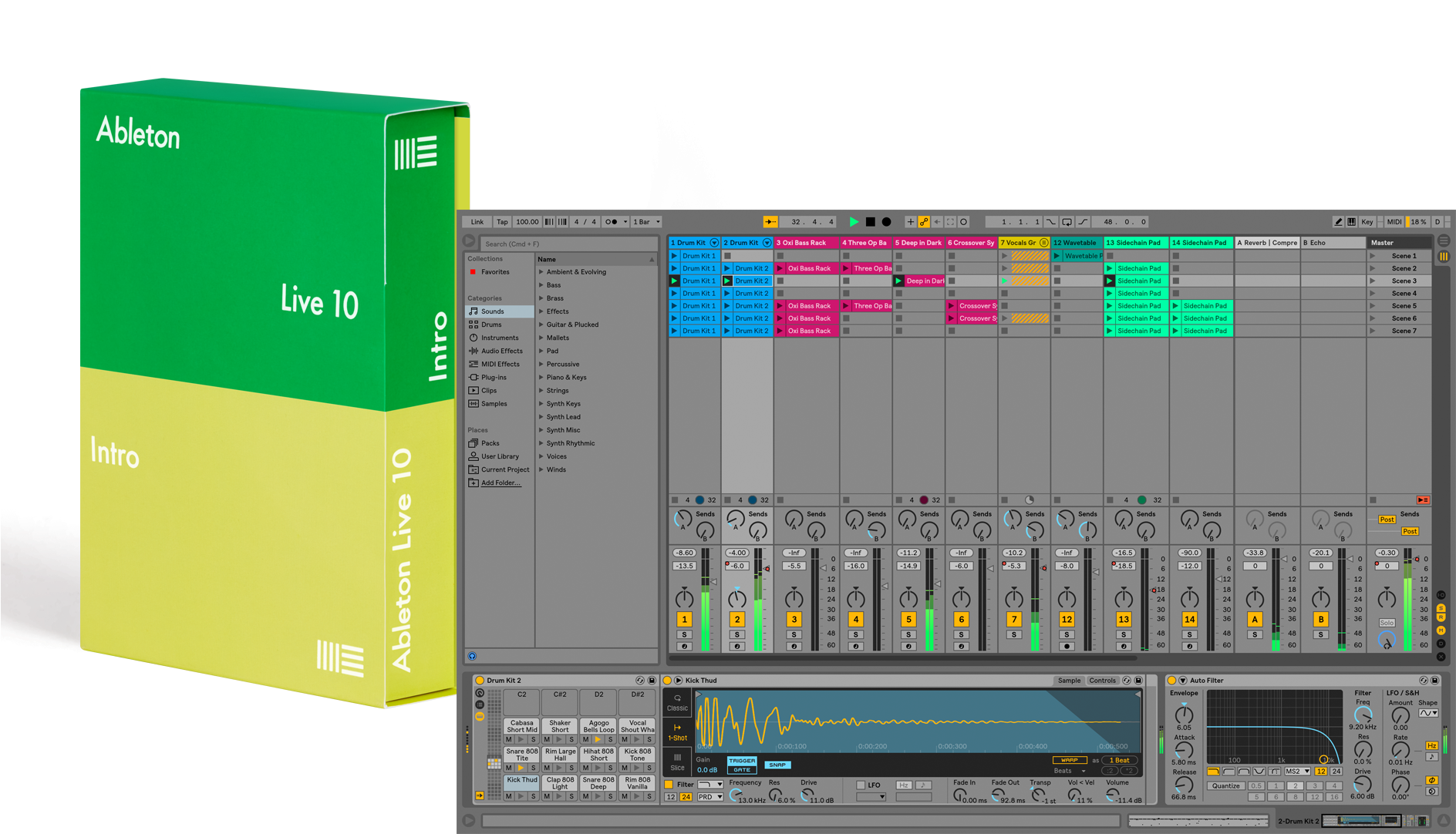Toggle the Follow playback arrow button
The image size is (1456, 834).
click(770, 222)
